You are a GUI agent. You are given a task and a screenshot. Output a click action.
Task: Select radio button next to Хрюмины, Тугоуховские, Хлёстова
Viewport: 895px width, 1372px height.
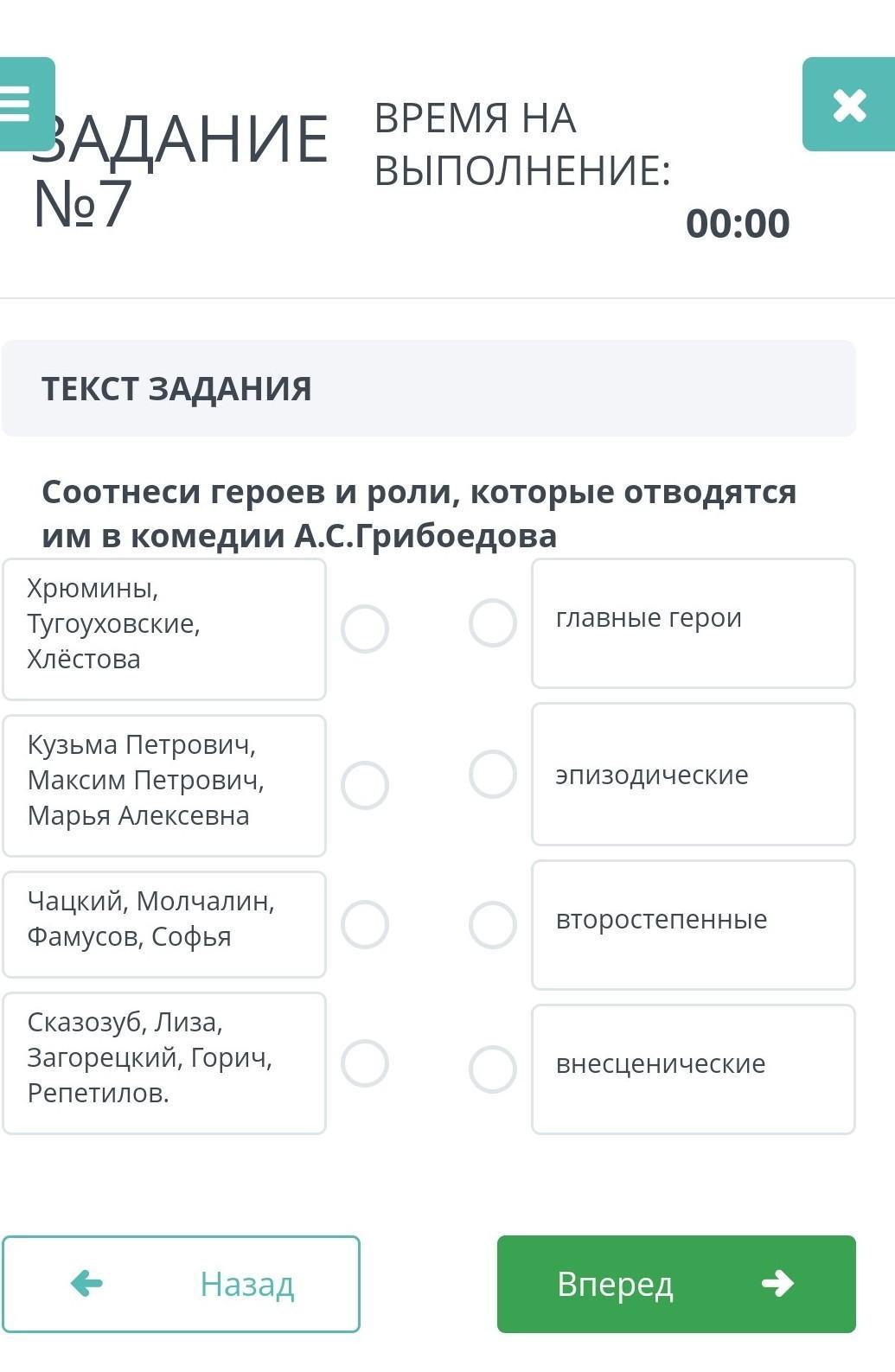(364, 629)
